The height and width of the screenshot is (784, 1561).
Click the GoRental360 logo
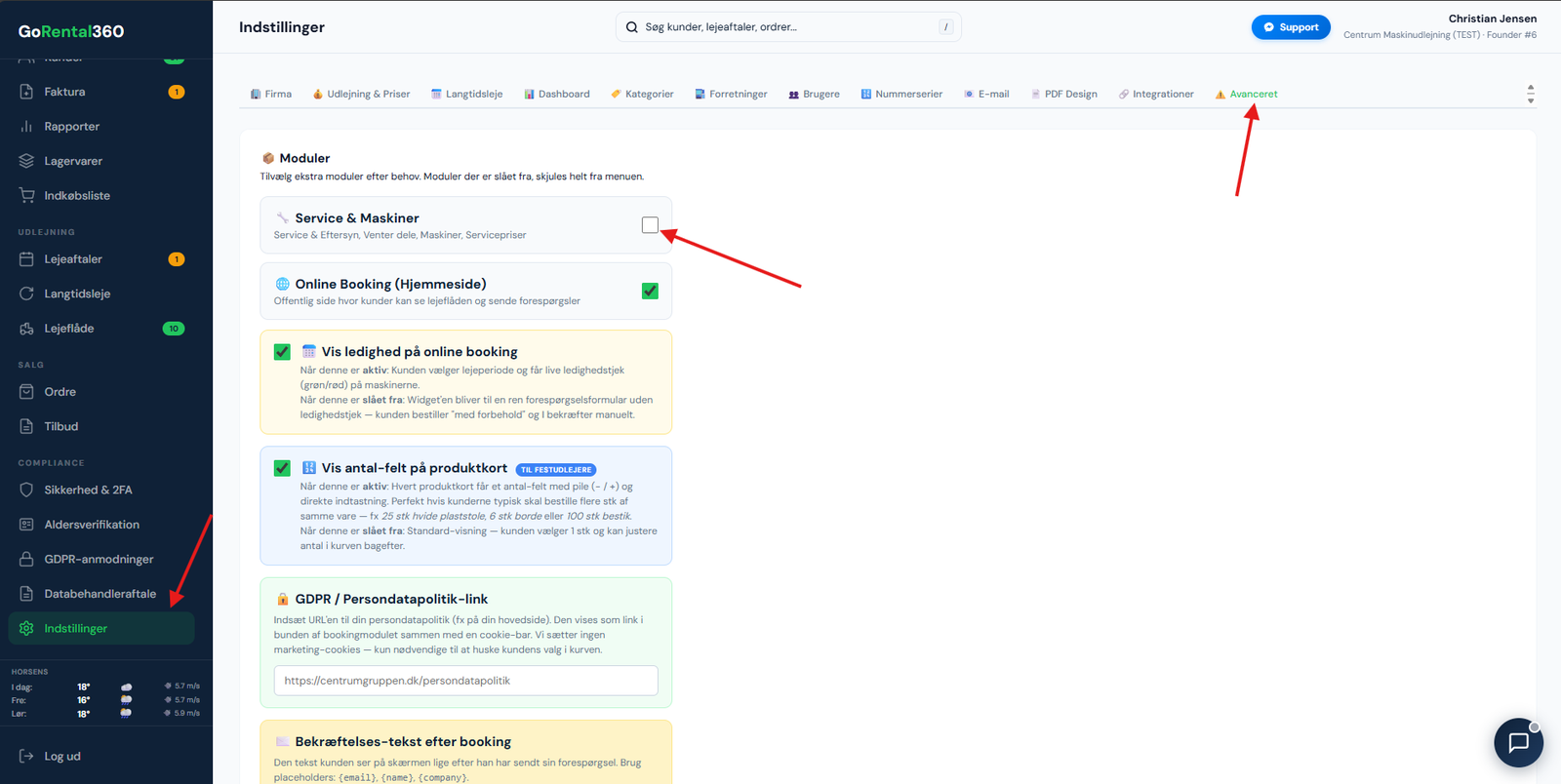pyautogui.click(x=71, y=31)
